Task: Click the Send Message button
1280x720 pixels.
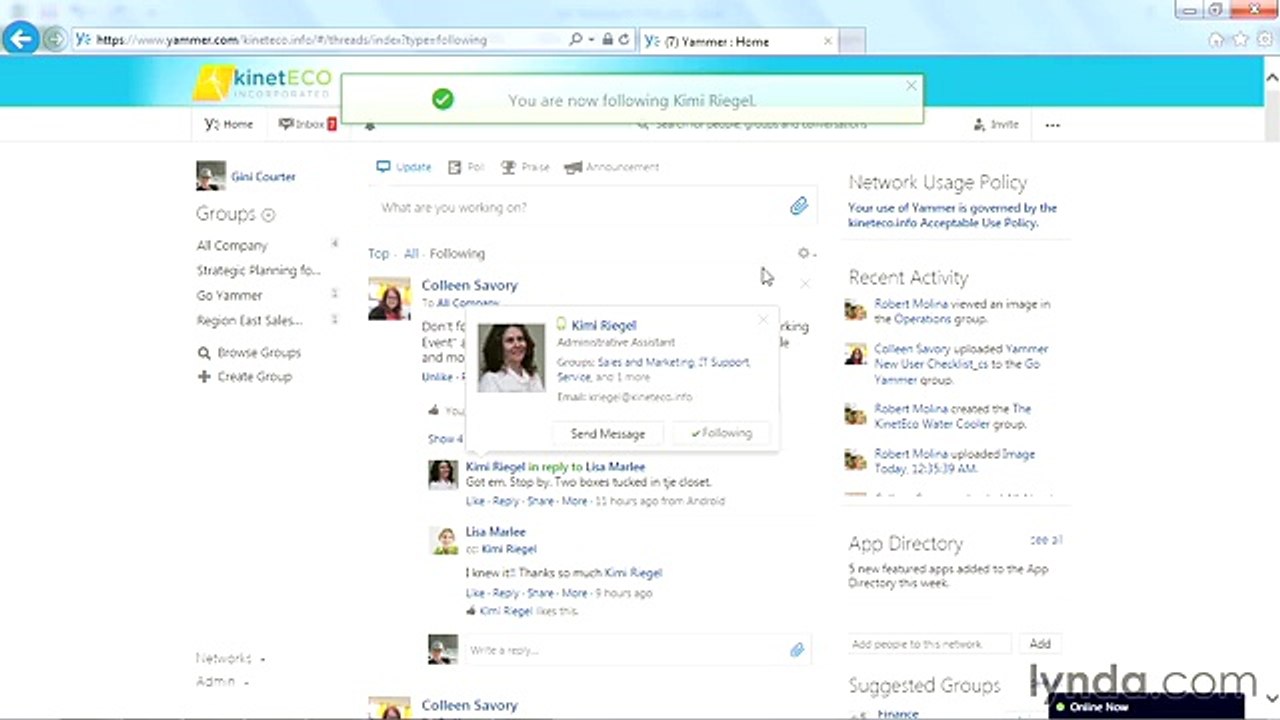Action: point(608,434)
